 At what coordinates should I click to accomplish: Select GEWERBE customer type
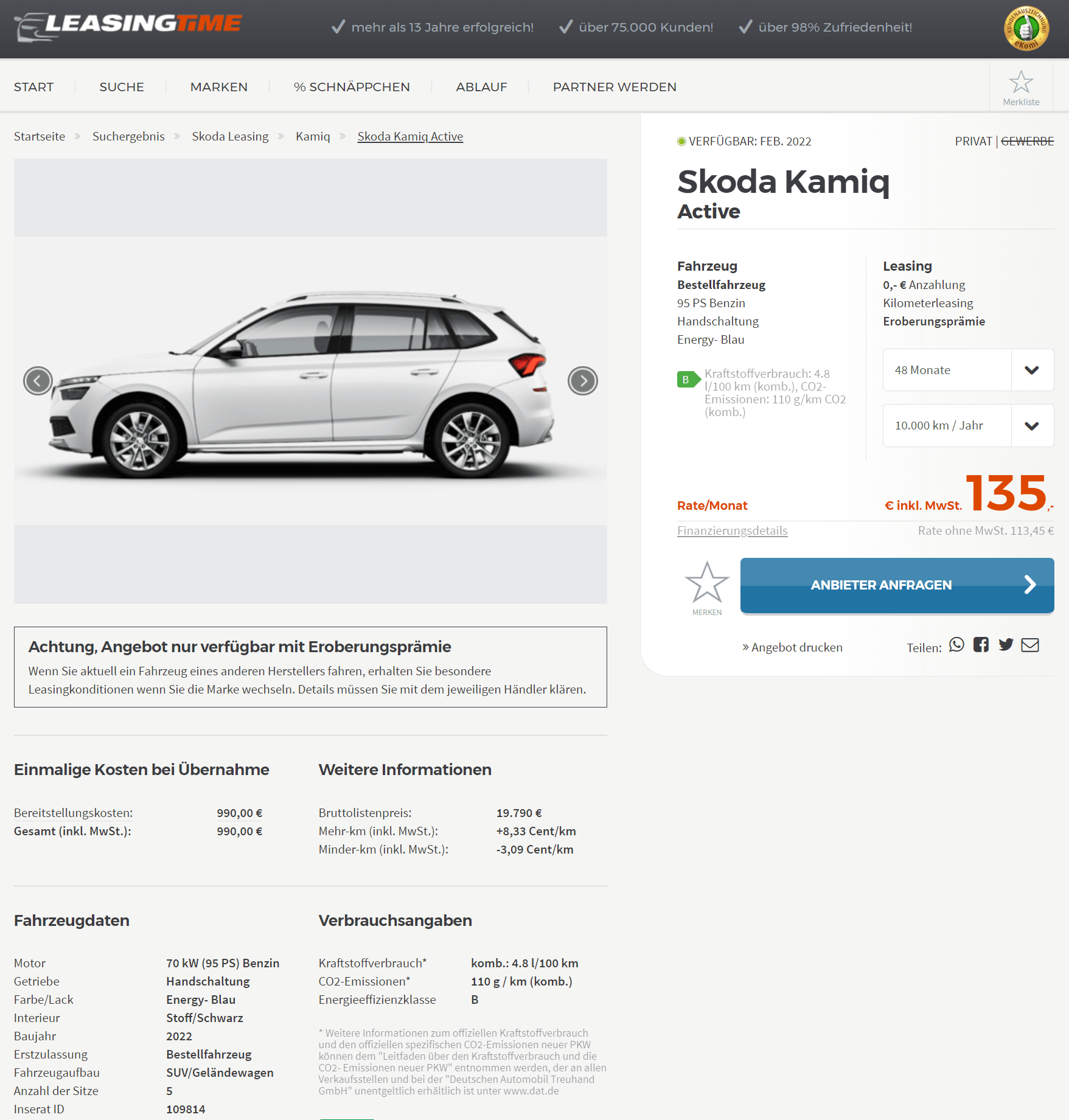tap(1028, 141)
